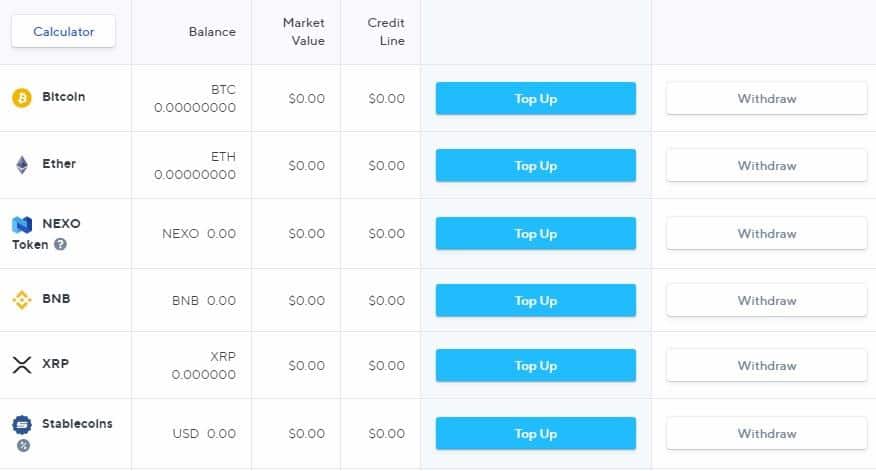Click the Market Value column header
Viewport: 876px width, 471px height.
coord(304,31)
